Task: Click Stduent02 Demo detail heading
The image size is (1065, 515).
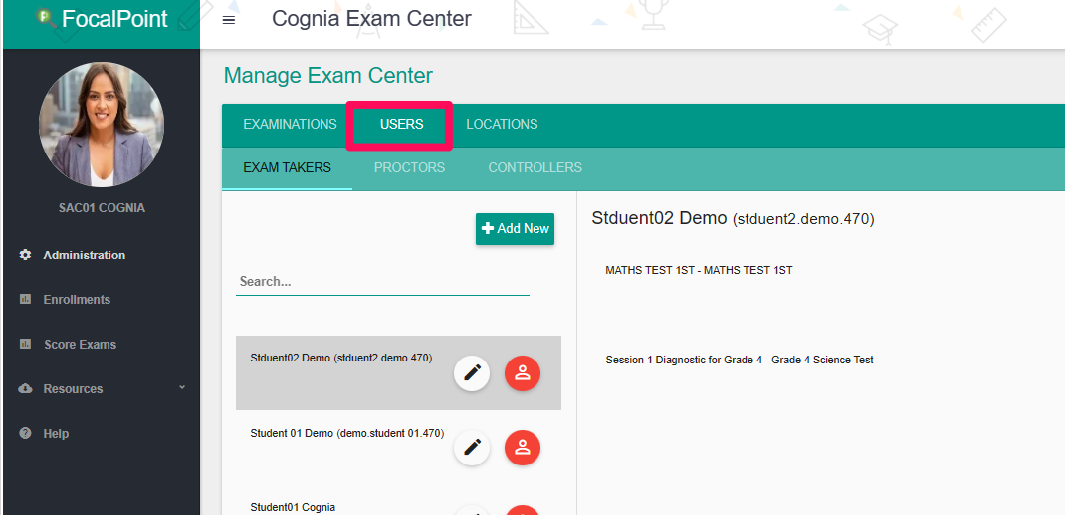Action: pos(733,218)
